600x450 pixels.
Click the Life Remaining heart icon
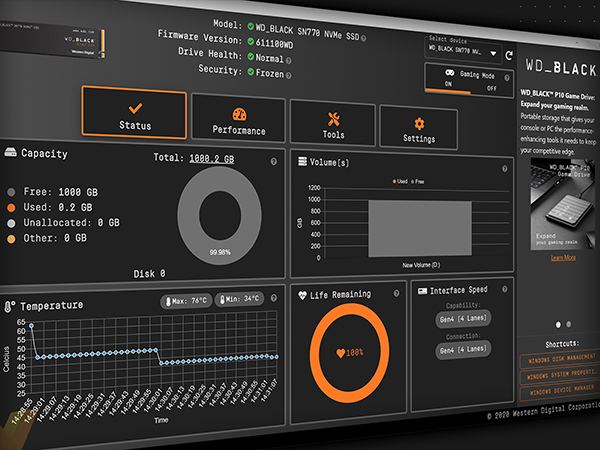(302, 295)
